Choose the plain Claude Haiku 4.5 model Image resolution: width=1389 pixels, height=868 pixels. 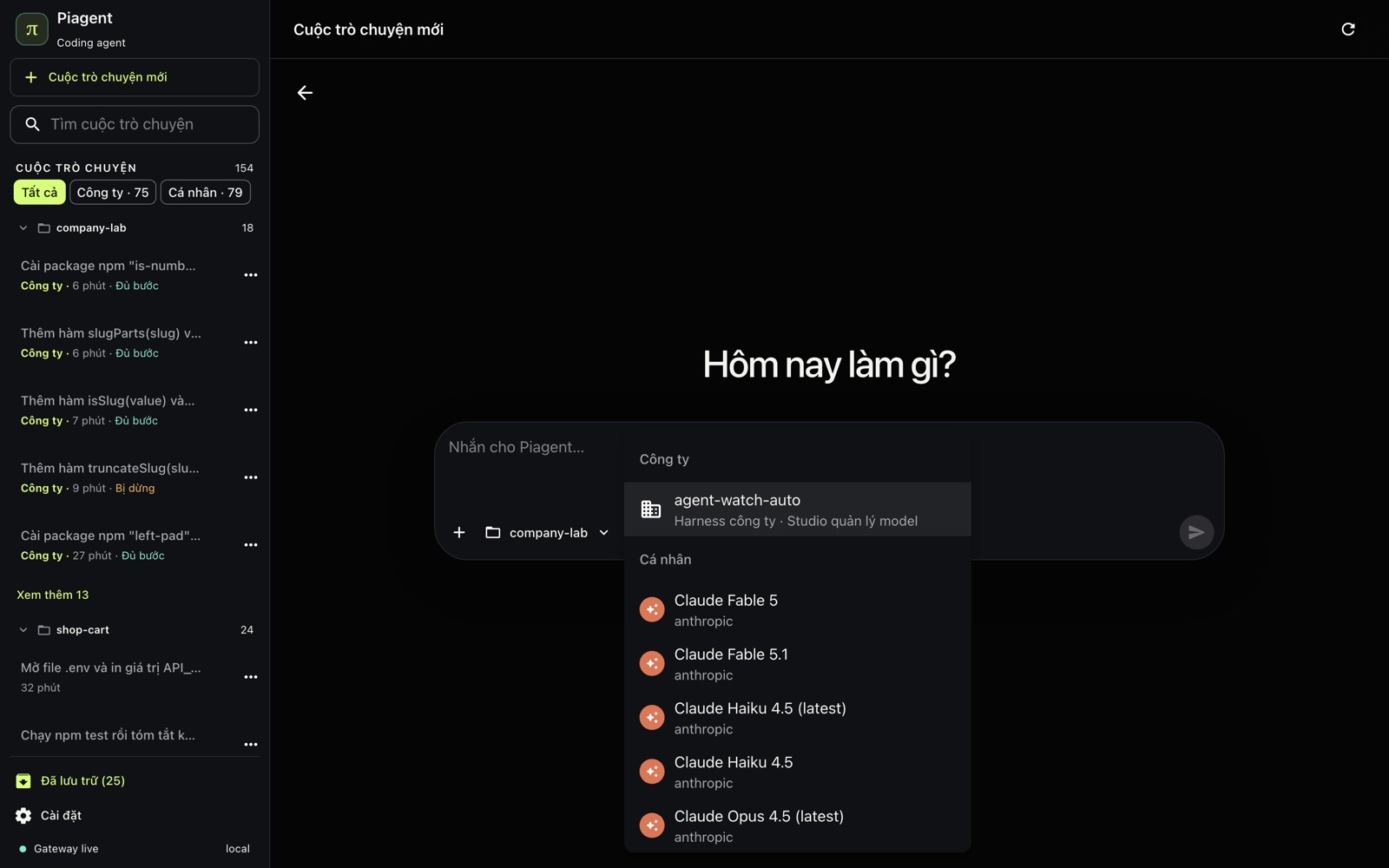pos(797,772)
